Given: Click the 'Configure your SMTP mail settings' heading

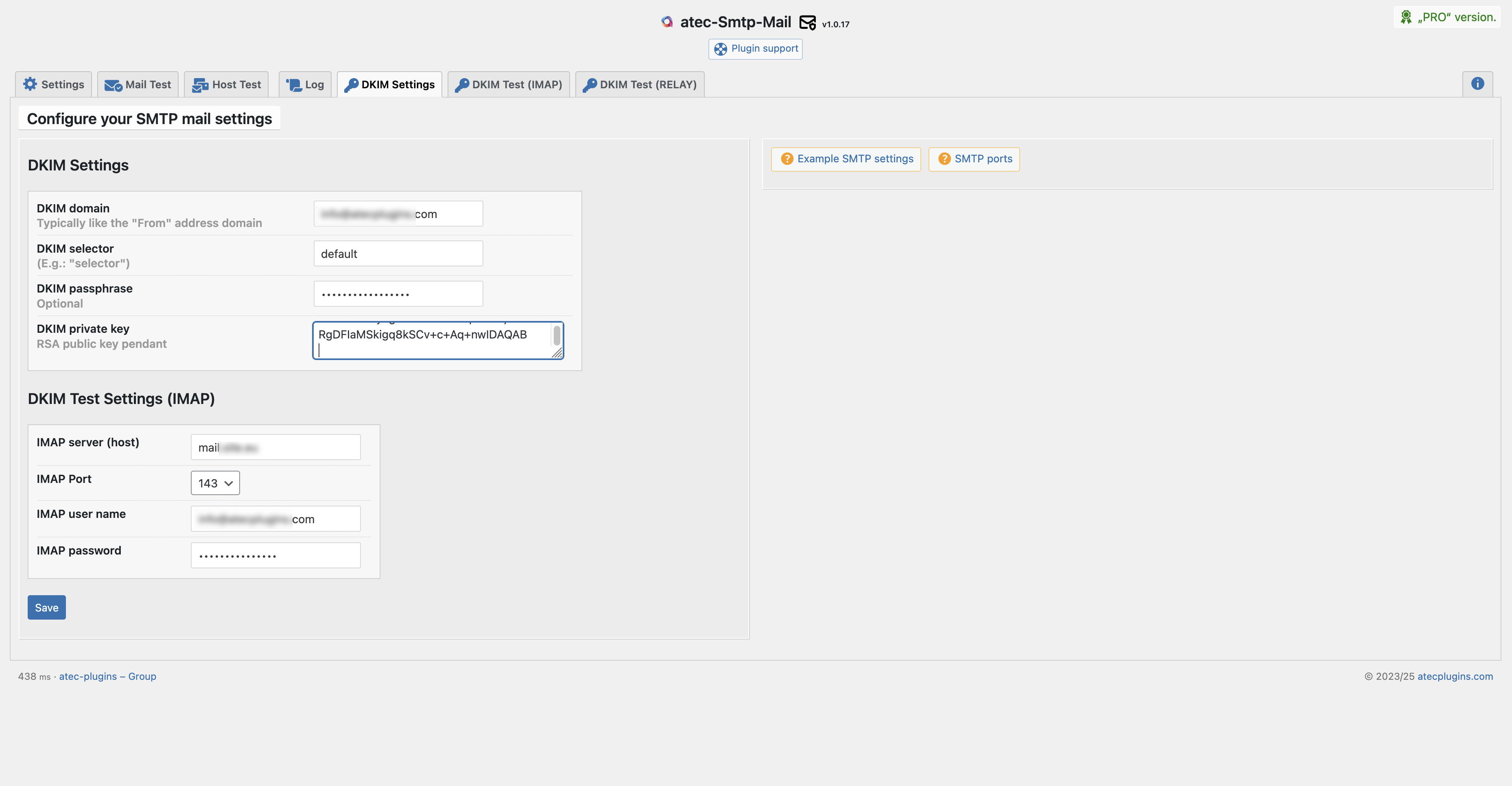Looking at the screenshot, I should pyautogui.click(x=149, y=118).
